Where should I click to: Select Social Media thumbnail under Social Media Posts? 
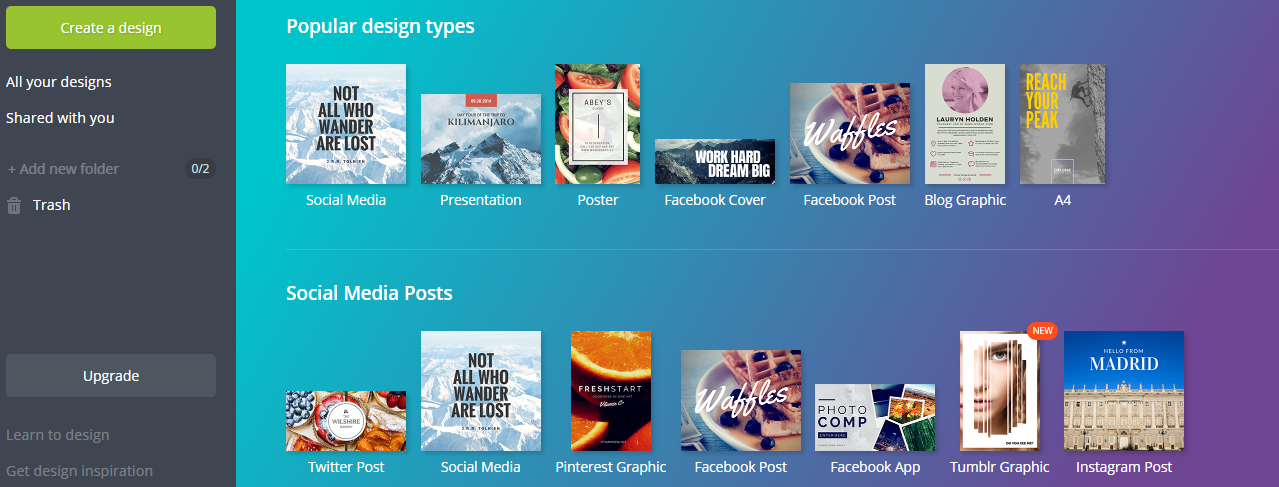(481, 391)
